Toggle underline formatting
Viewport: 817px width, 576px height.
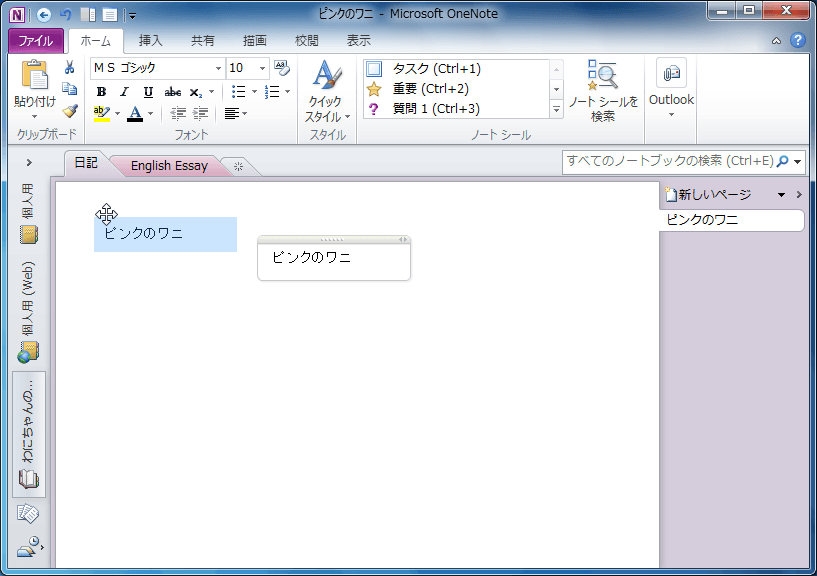pos(148,92)
